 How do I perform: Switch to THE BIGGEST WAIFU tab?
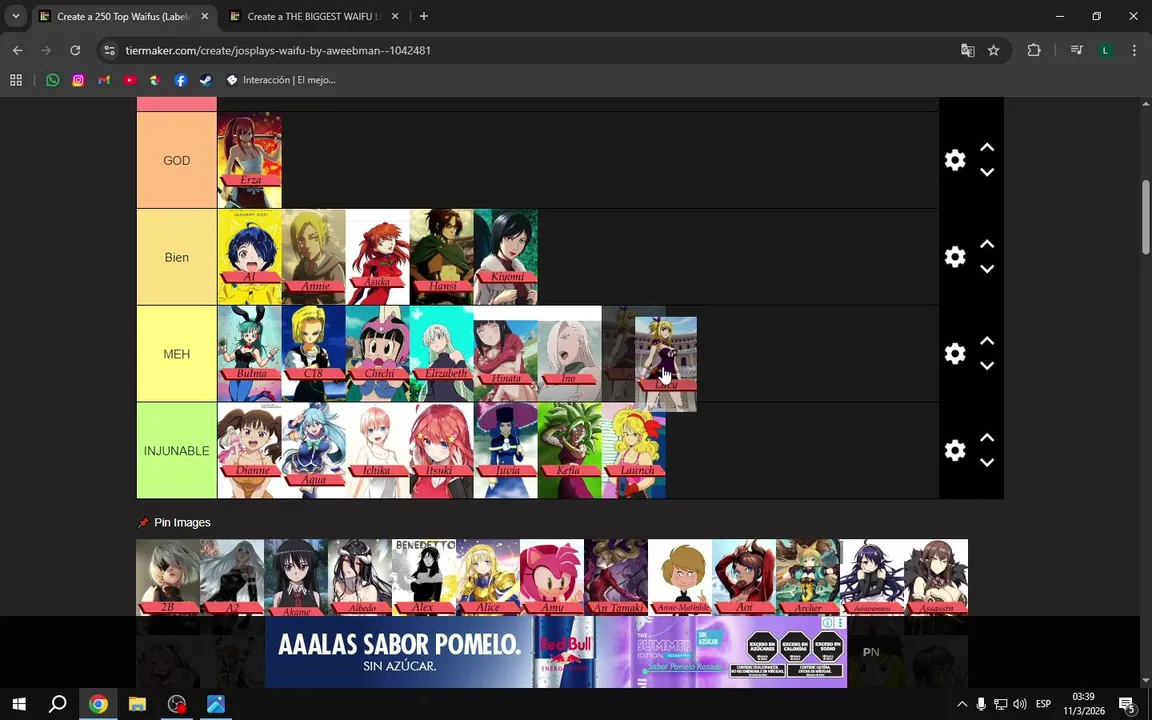tap(315, 16)
